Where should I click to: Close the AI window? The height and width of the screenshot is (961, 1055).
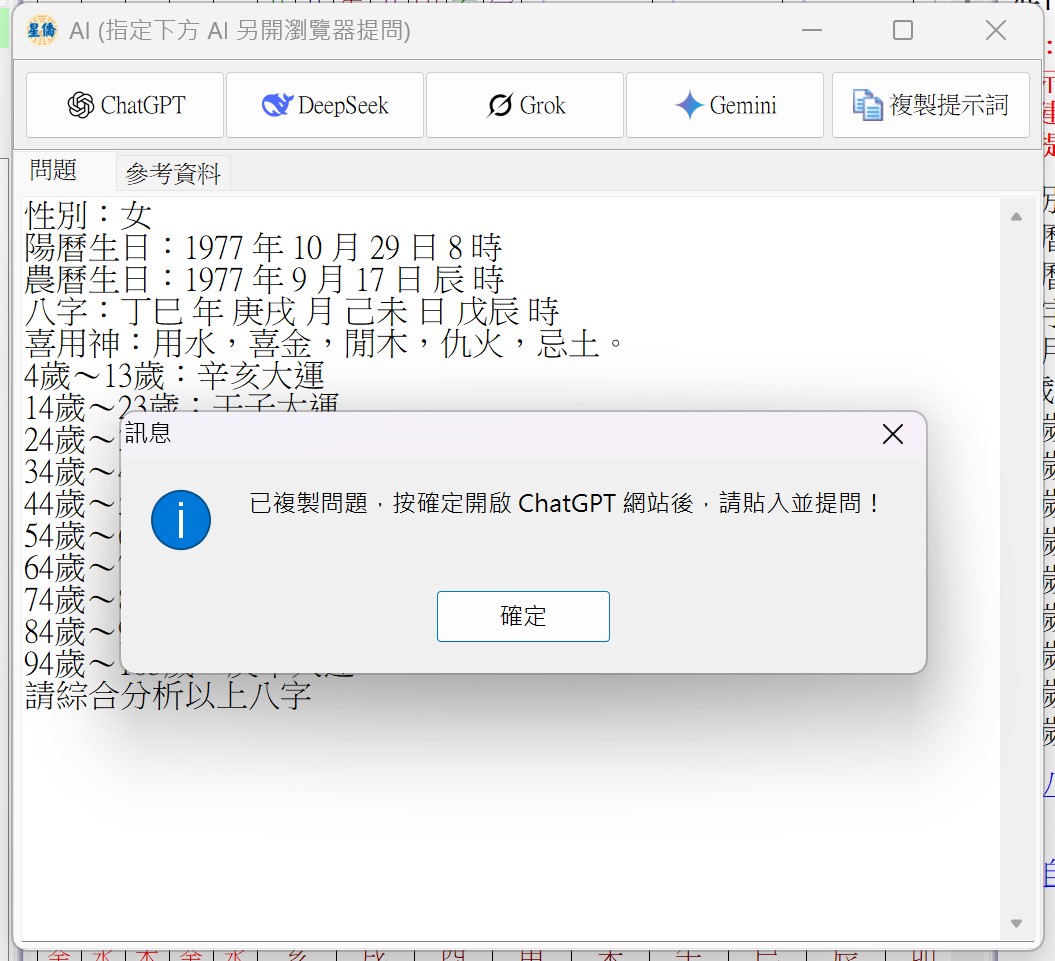[995, 31]
